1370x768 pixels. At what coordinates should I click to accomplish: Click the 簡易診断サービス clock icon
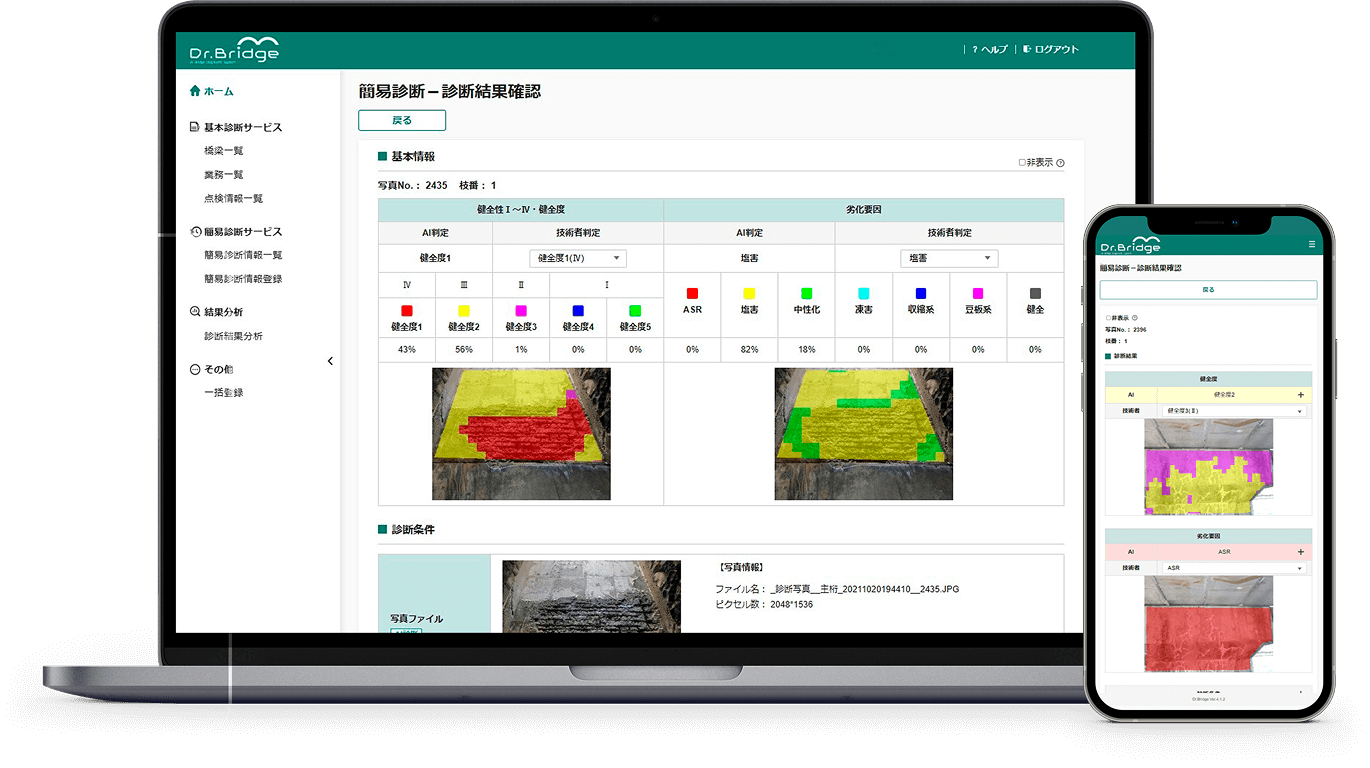click(x=195, y=232)
